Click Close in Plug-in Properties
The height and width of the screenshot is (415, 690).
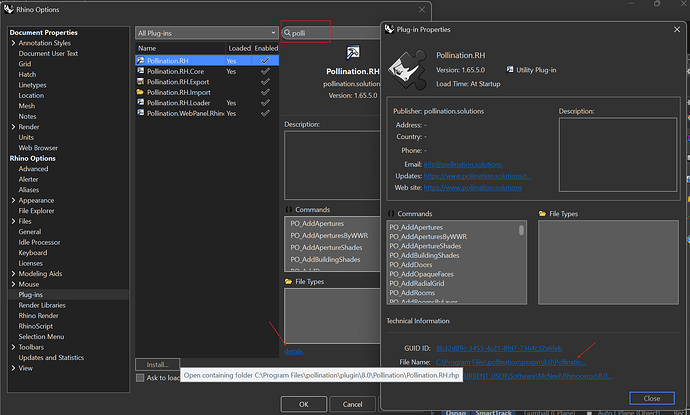pos(652,398)
